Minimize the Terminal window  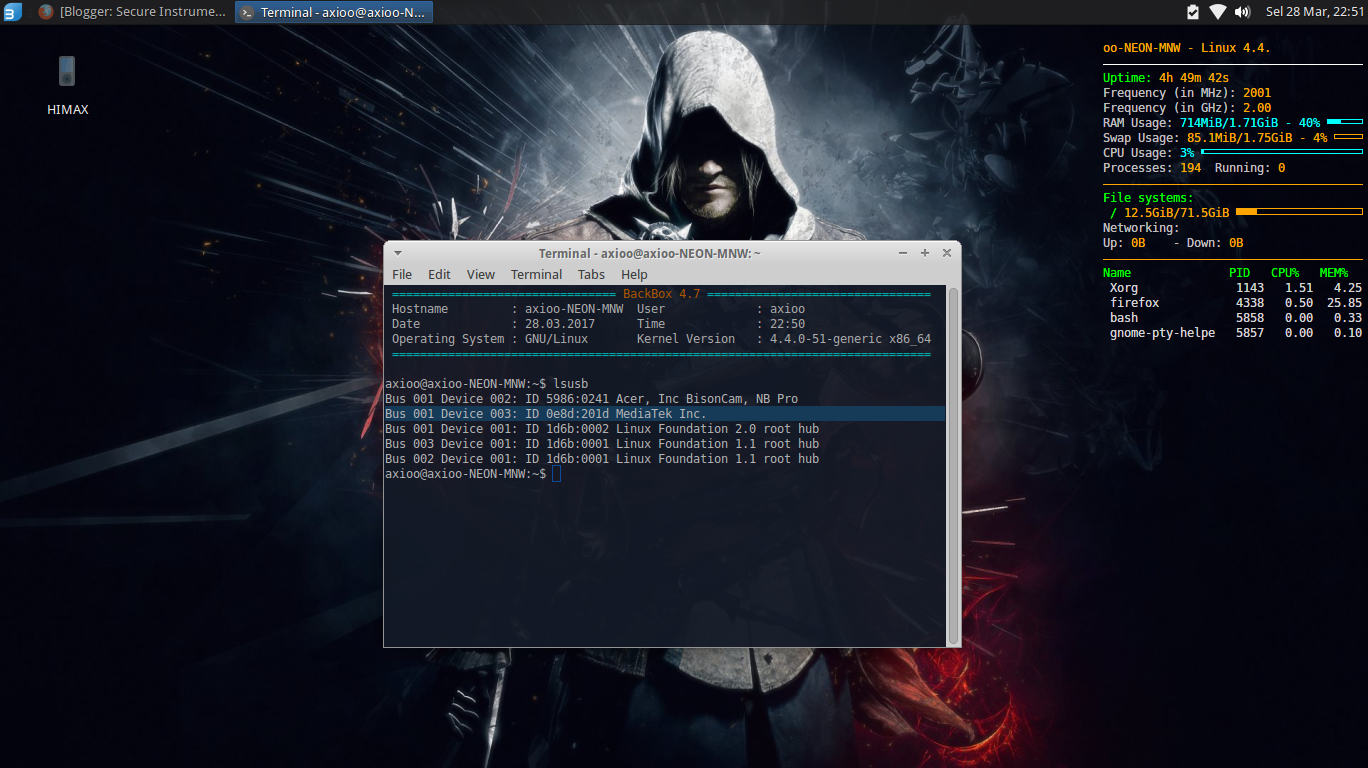pyautogui.click(x=903, y=253)
